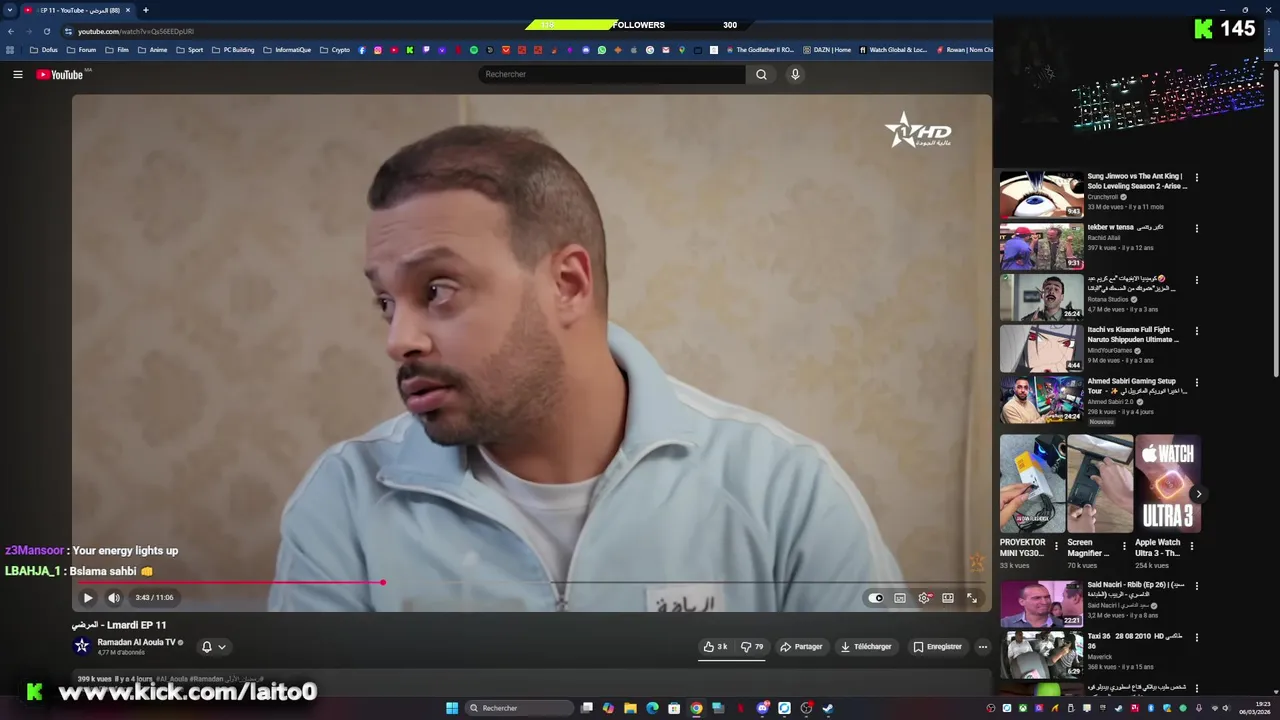Open the Sport bookmarks folder
This screenshot has height=720, width=1280.
(189, 50)
